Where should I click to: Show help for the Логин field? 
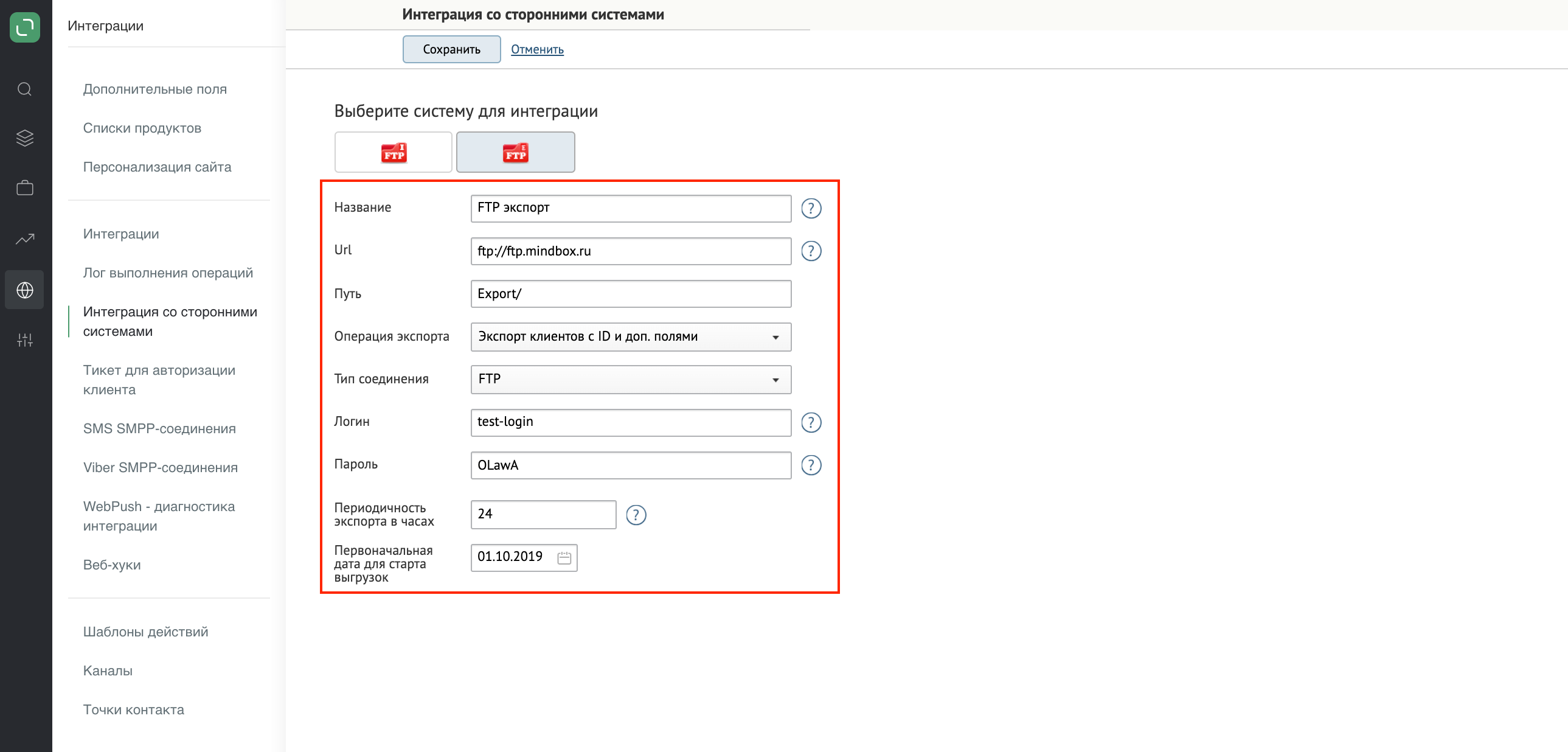811,423
